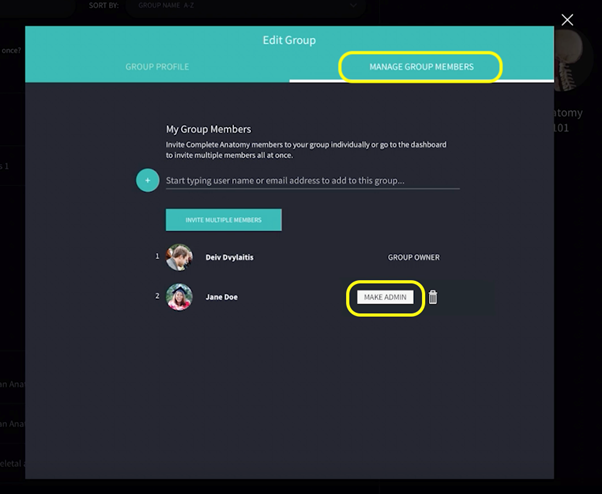
Task: Click the Group Owner label
Action: click(x=413, y=257)
